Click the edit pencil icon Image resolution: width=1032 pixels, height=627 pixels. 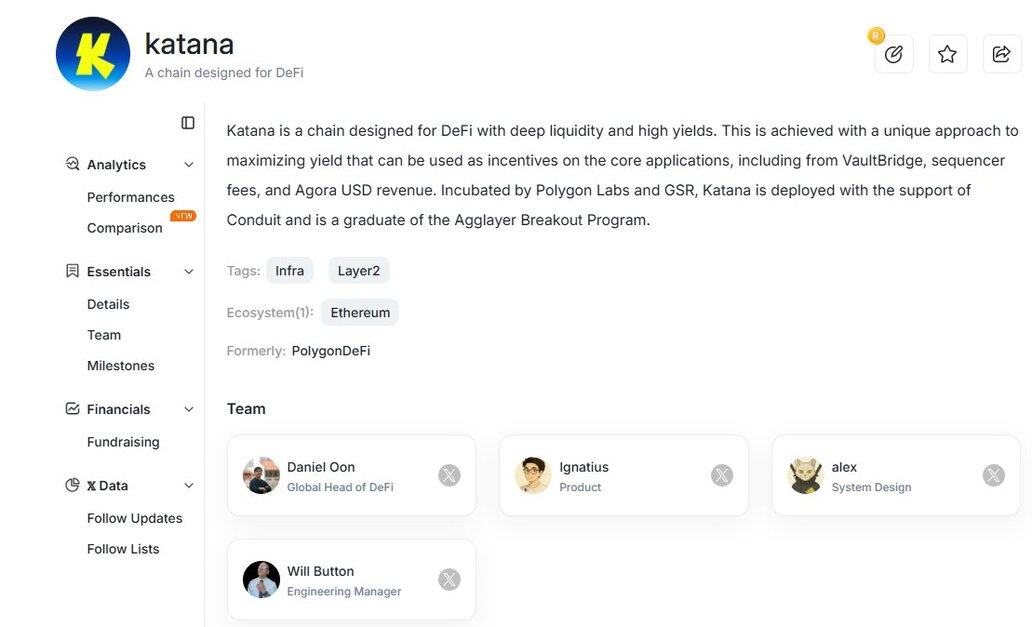(893, 54)
